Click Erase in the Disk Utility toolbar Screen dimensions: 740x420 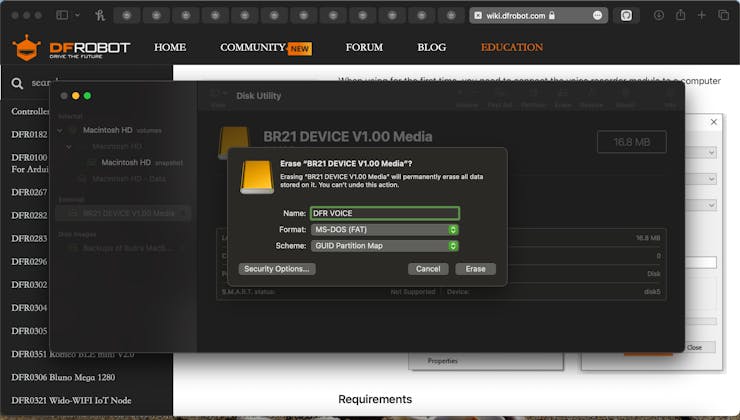coord(563,98)
